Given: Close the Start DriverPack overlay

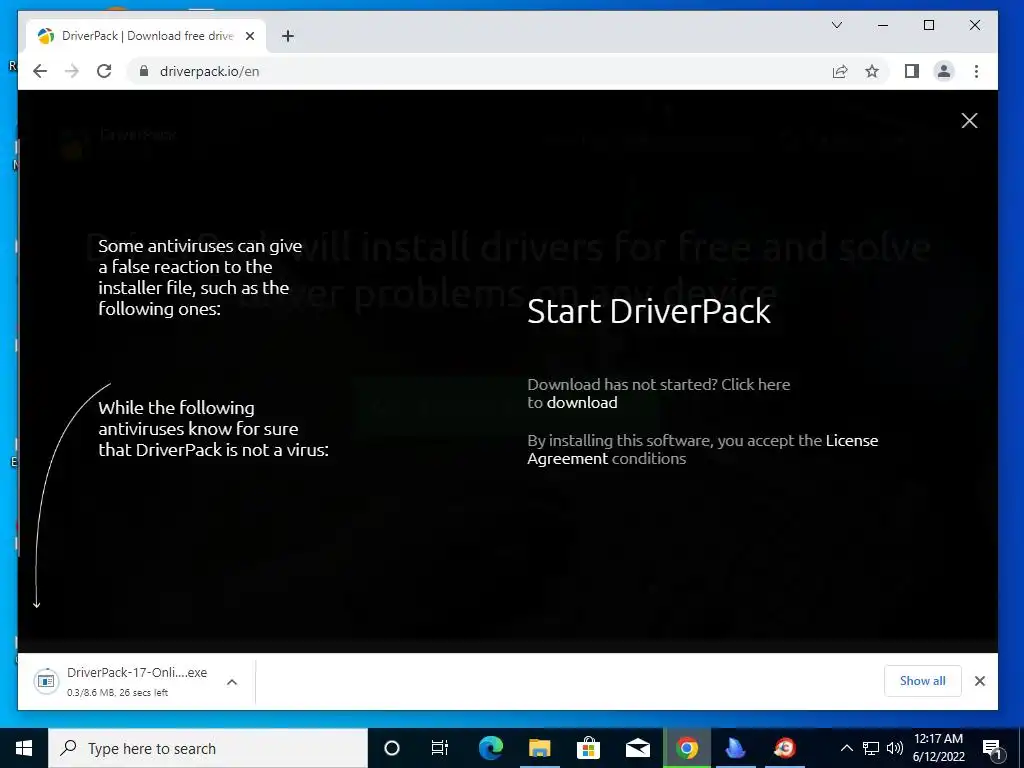Looking at the screenshot, I should click(x=969, y=120).
